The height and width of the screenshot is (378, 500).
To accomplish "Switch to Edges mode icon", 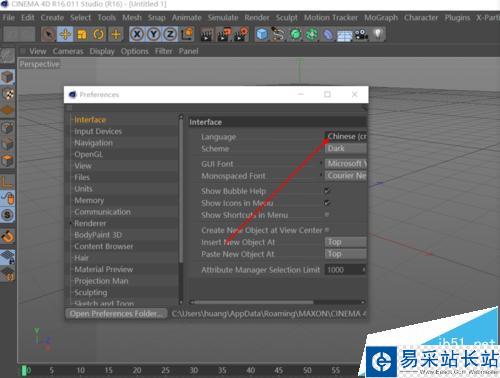I will [x=7, y=144].
